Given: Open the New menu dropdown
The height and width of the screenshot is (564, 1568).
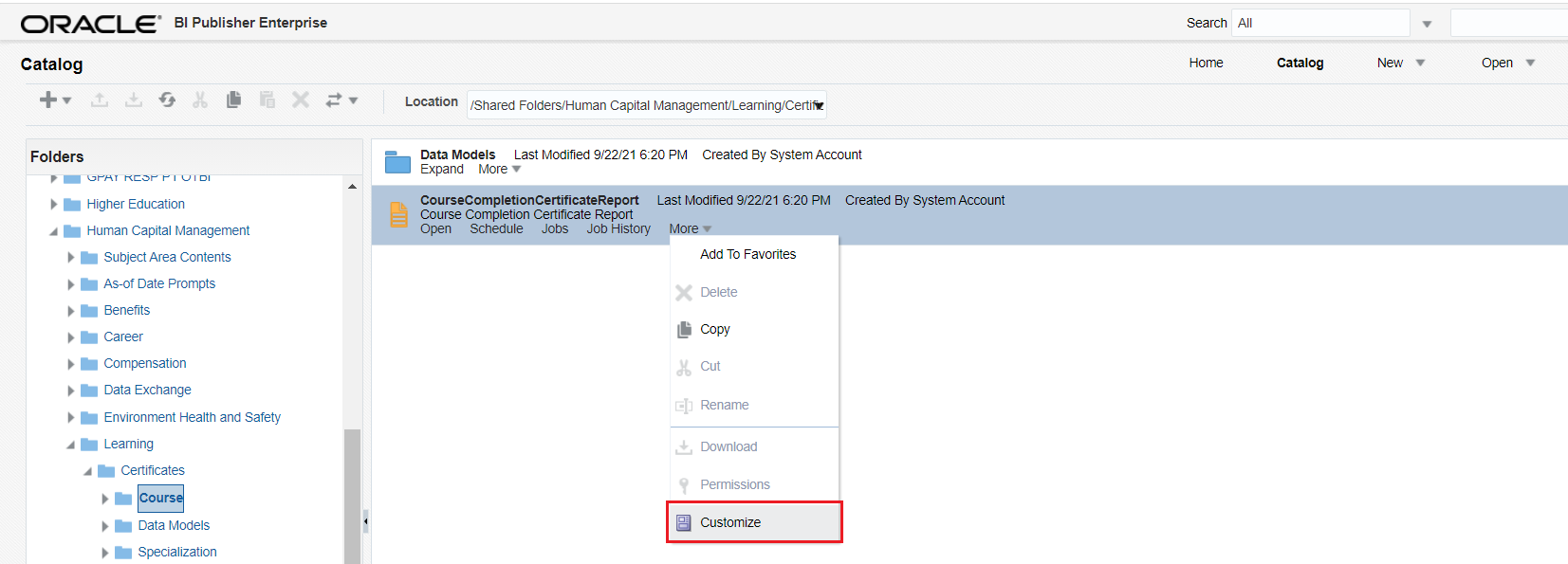Looking at the screenshot, I should (x=1420, y=63).
